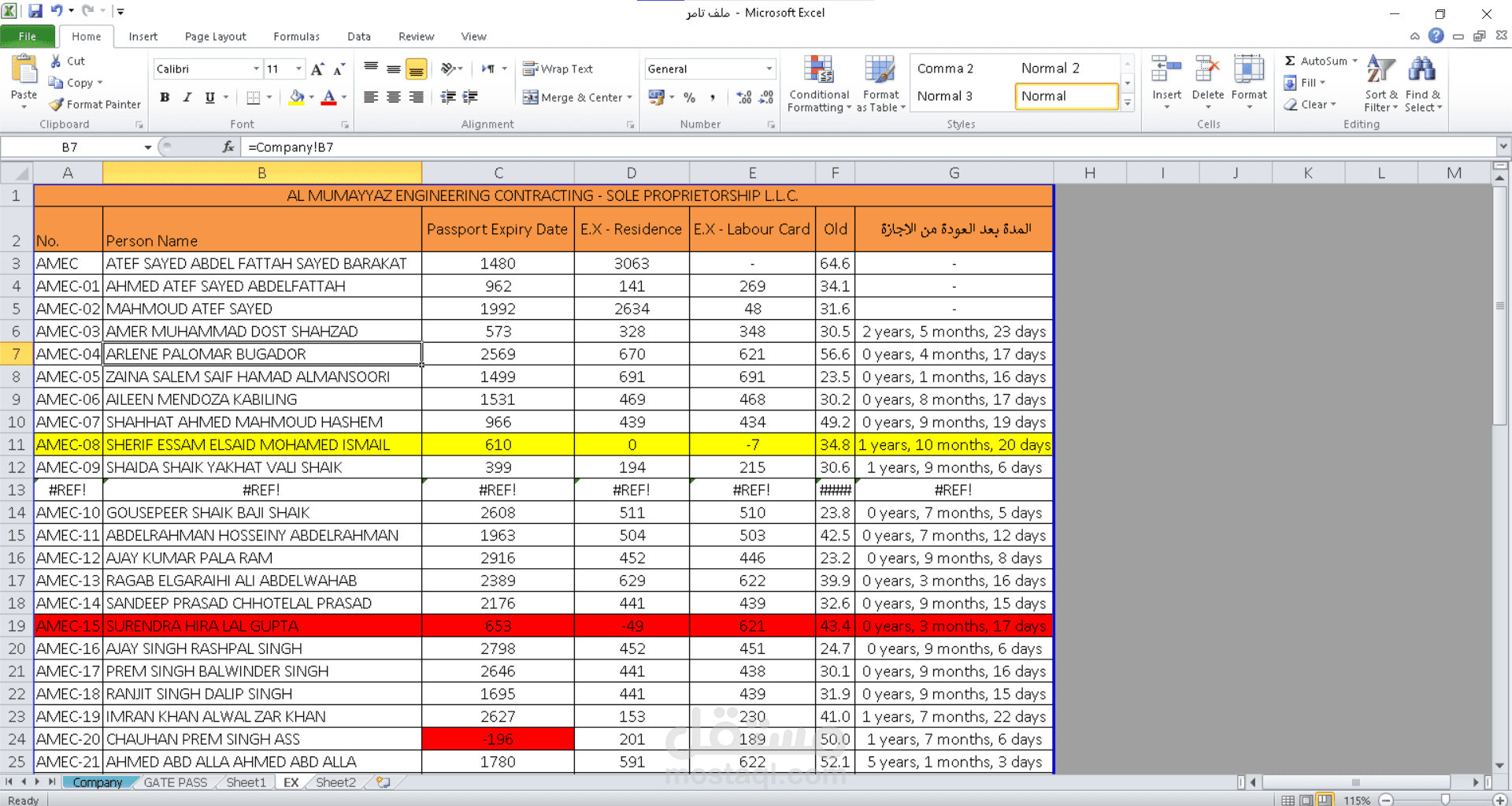Toggle Underline formatting
The height and width of the screenshot is (806, 1512).
209,97
